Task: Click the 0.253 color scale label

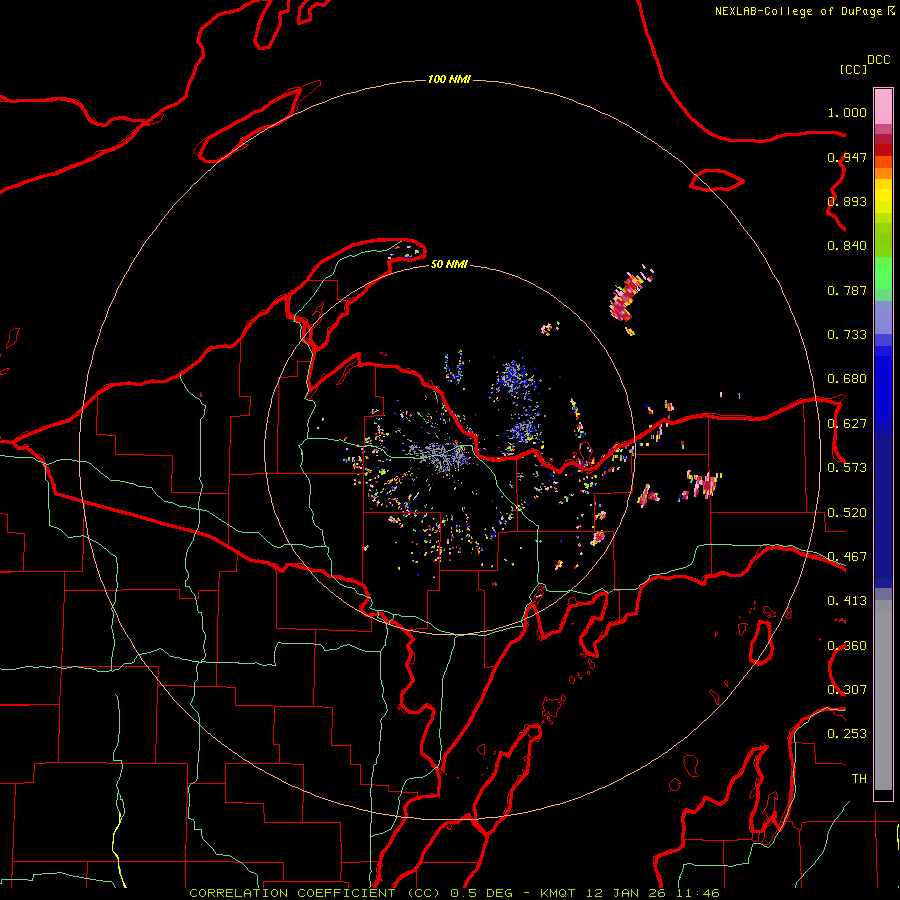Action: [847, 734]
